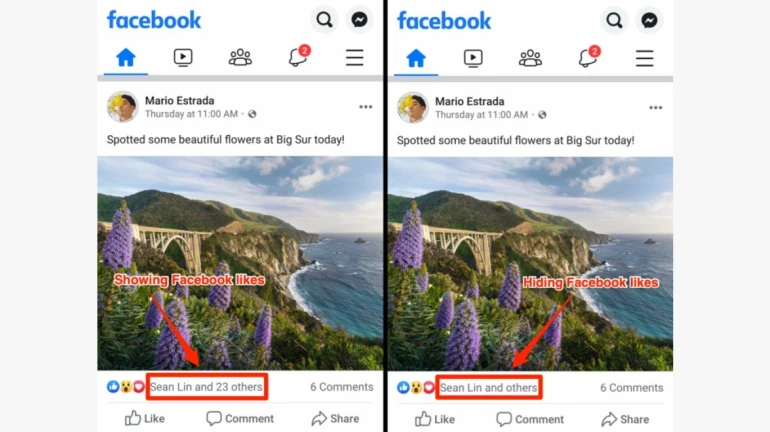The image size is (770, 432).
Task: Tap Comment button in right screen
Action: pos(530,419)
